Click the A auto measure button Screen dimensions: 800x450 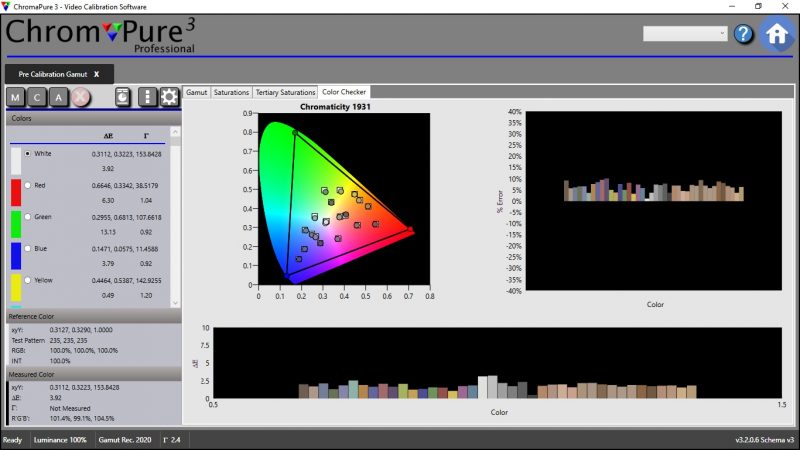pyautogui.click(x=59, y=97)
